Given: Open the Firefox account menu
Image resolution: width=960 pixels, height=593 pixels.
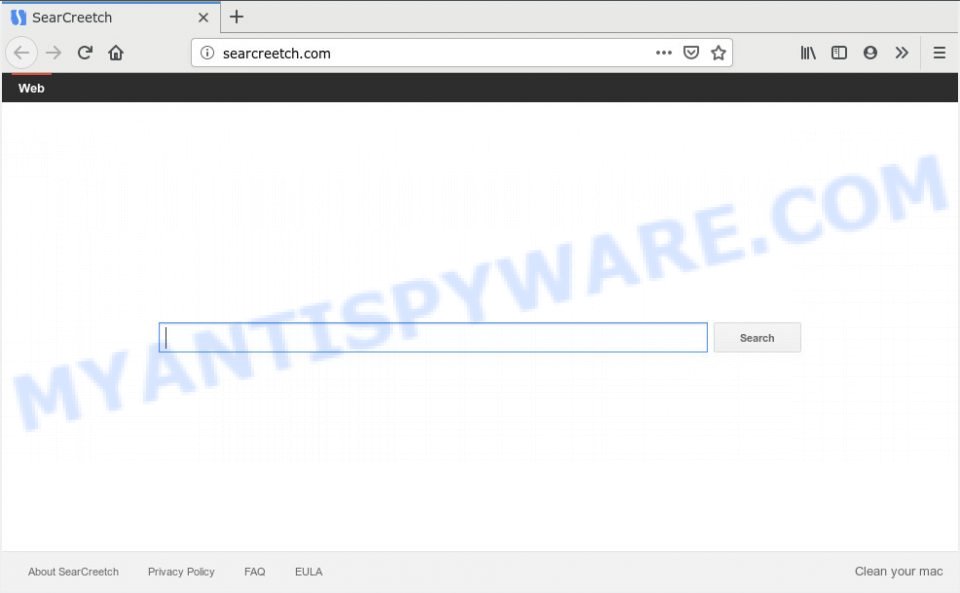Looking at the screenshot, I should 870,53.
